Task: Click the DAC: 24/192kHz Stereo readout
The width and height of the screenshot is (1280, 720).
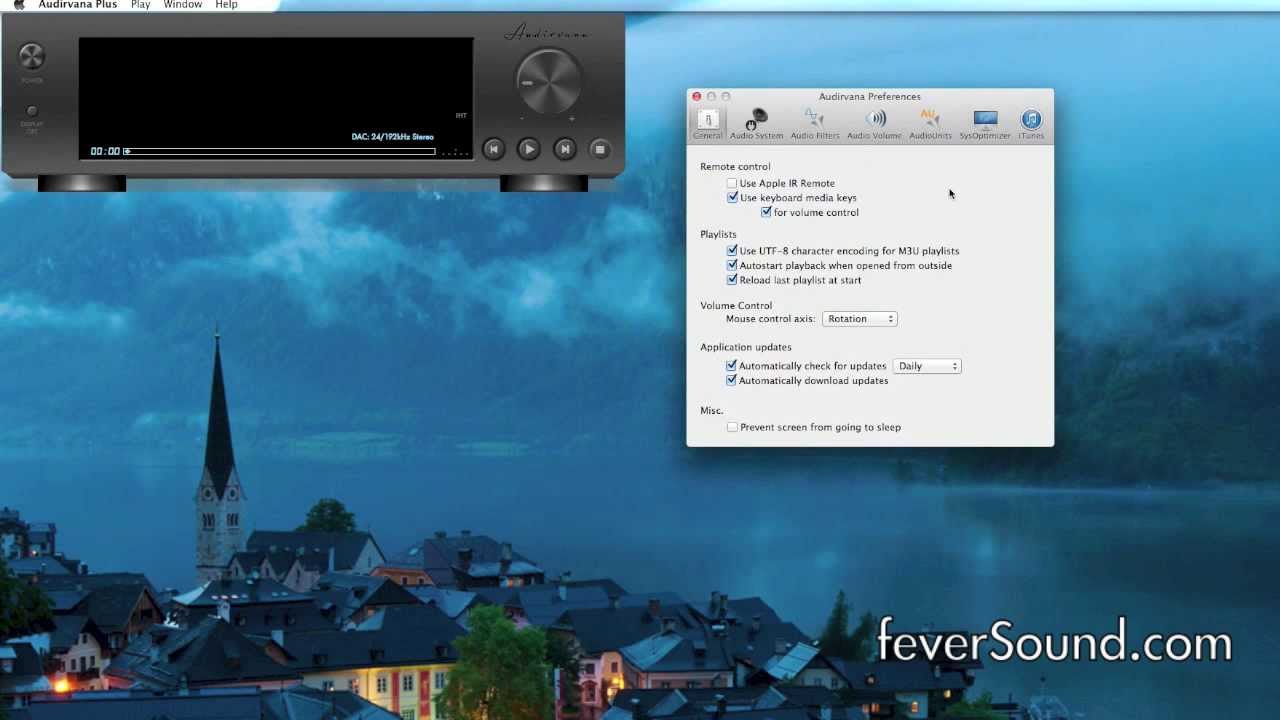Action: pos(392,137)
